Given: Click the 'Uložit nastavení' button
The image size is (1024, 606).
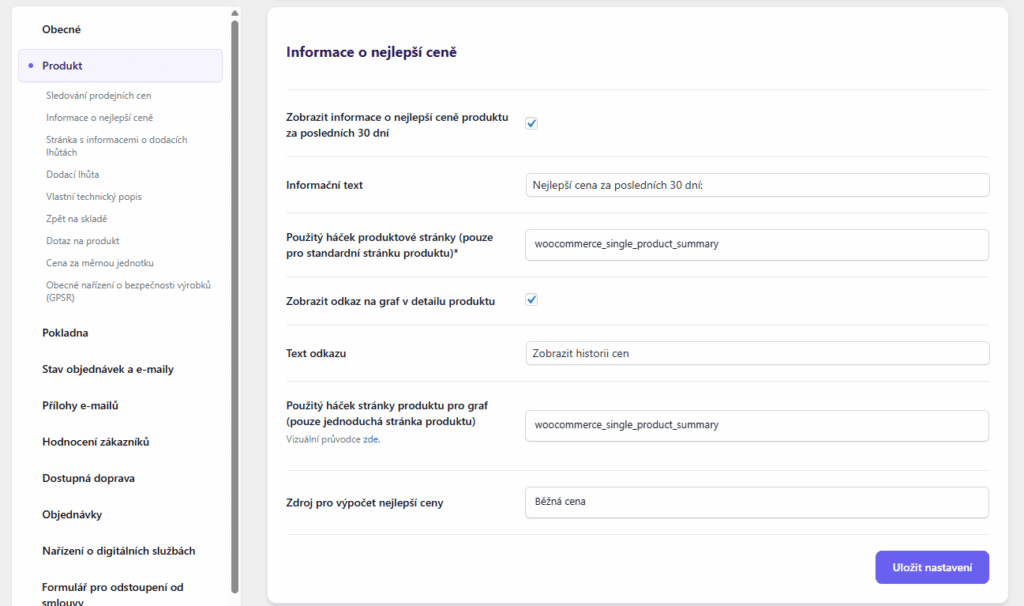Looking at the screenshot, I should 931,567.
